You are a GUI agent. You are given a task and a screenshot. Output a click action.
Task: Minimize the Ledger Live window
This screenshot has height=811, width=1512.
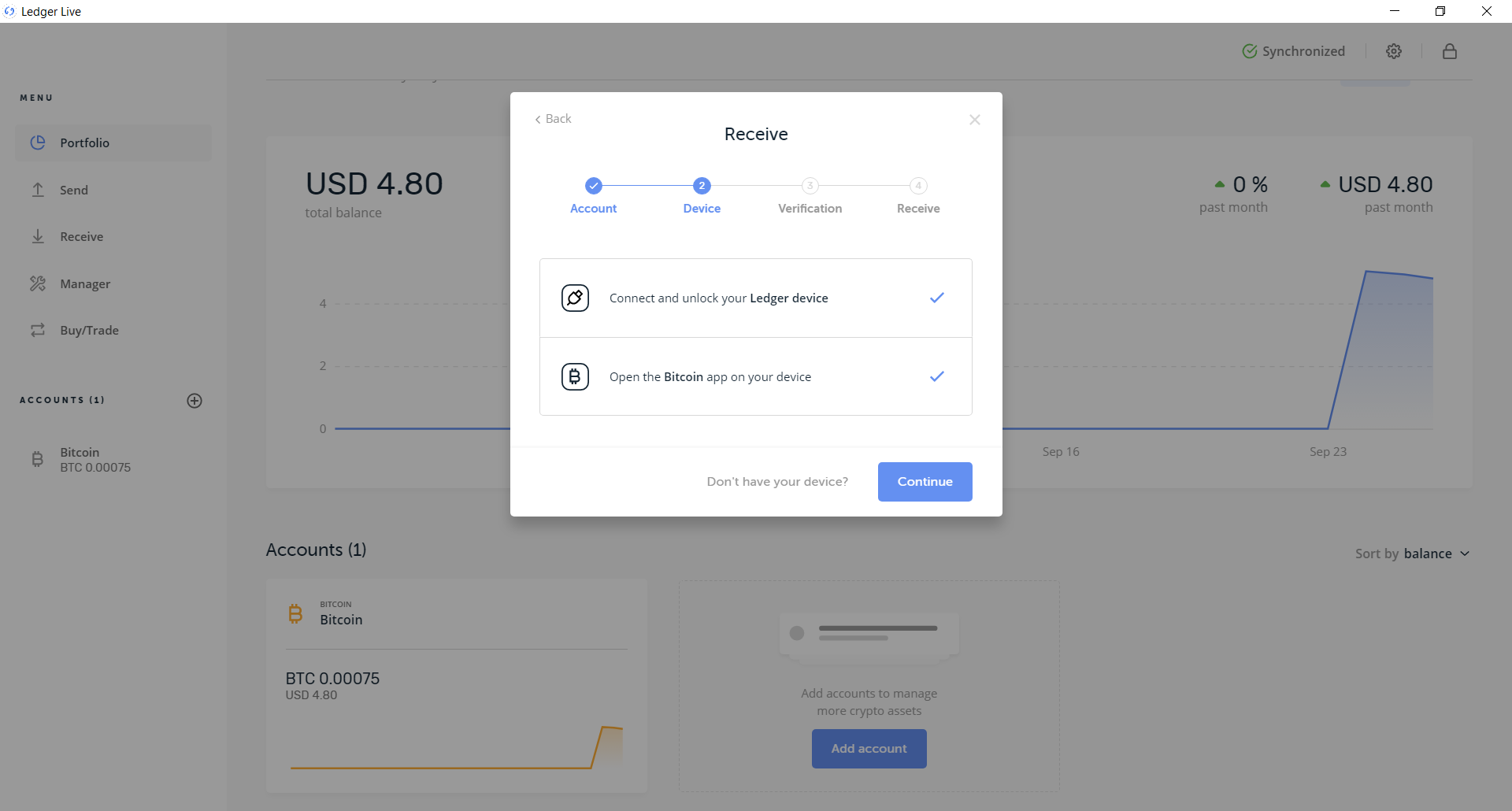[1395, 11]
